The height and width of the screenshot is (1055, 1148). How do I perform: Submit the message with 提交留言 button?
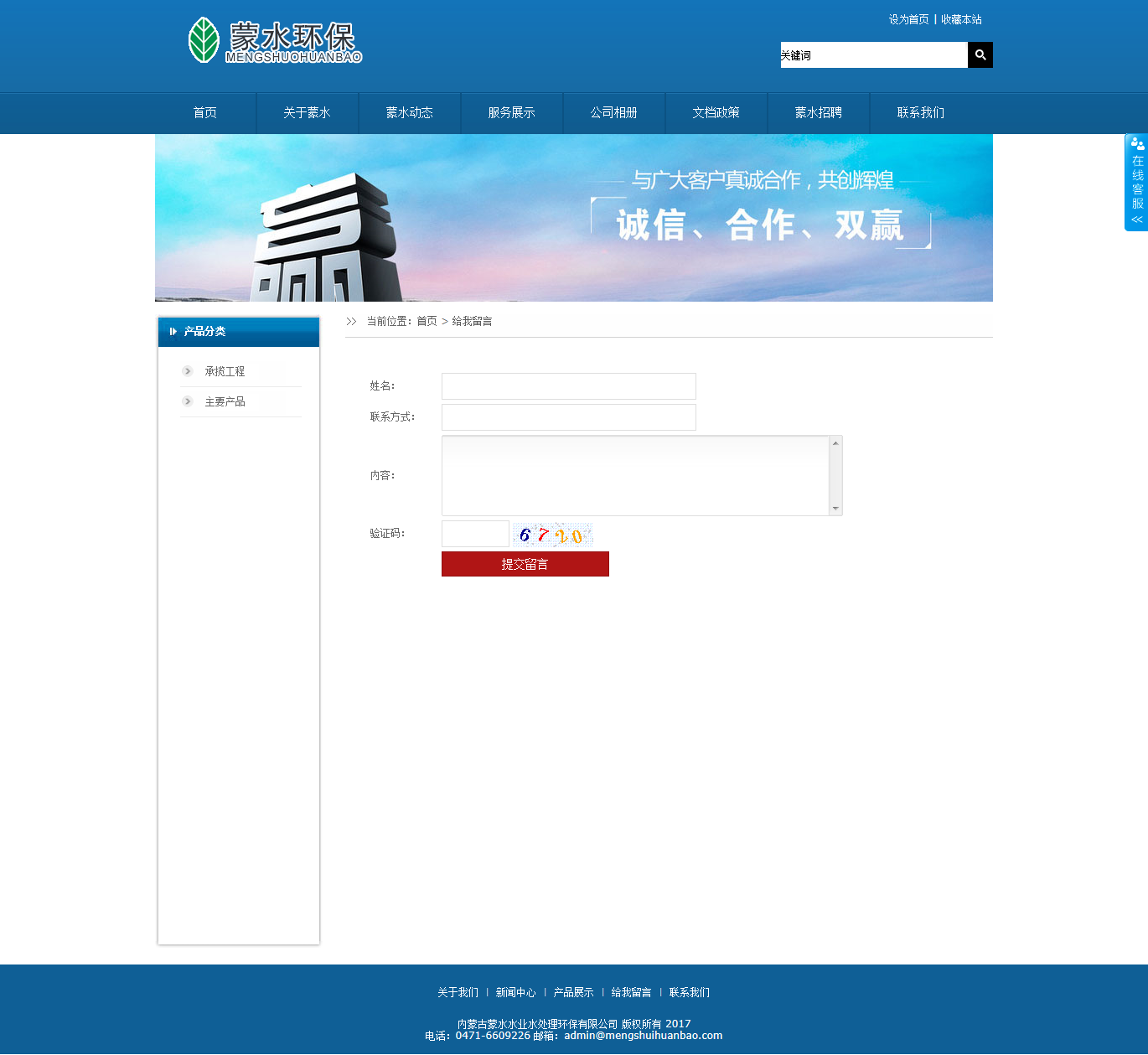click(x=525, y=564)
